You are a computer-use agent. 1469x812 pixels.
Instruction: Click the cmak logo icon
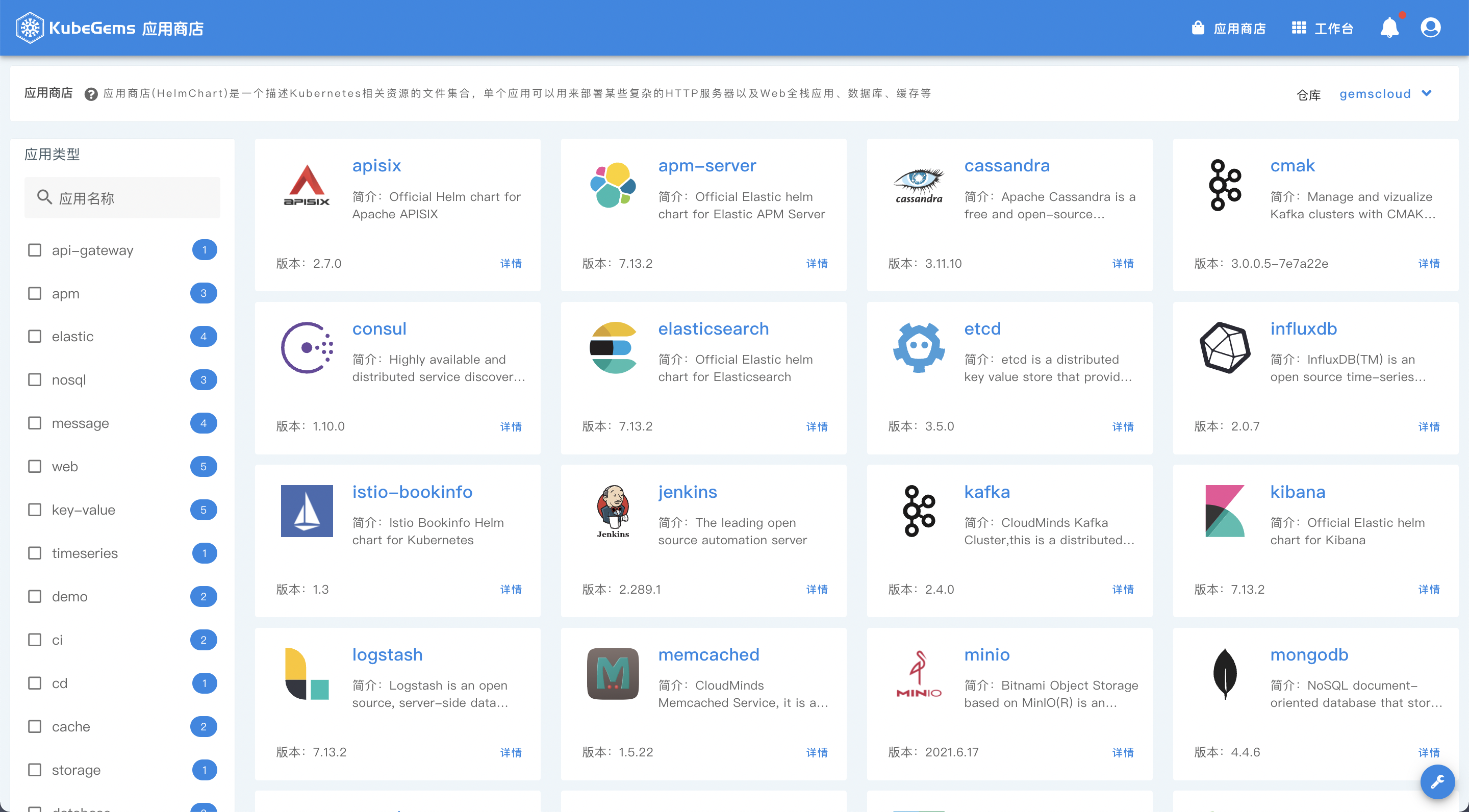[x=1225, y=185]
